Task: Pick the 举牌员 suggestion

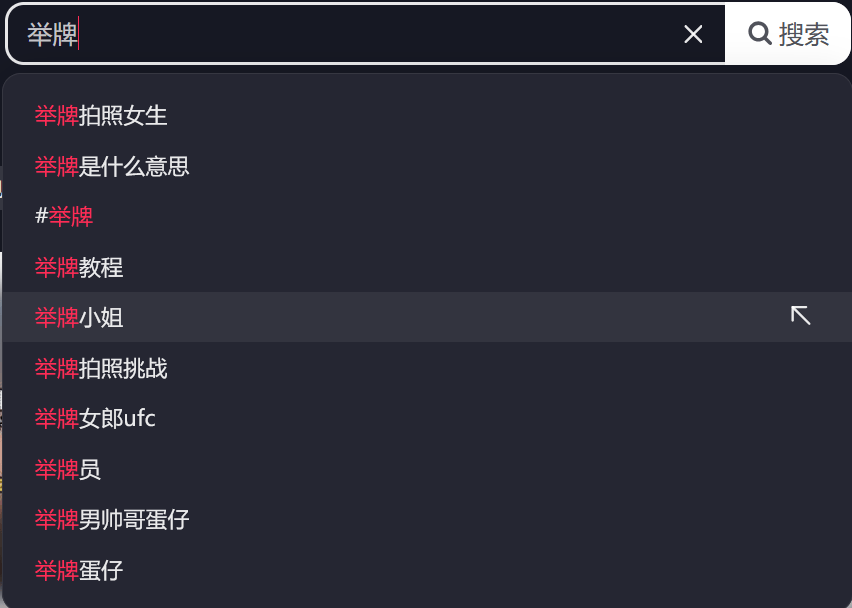Action: click(68, 469)
